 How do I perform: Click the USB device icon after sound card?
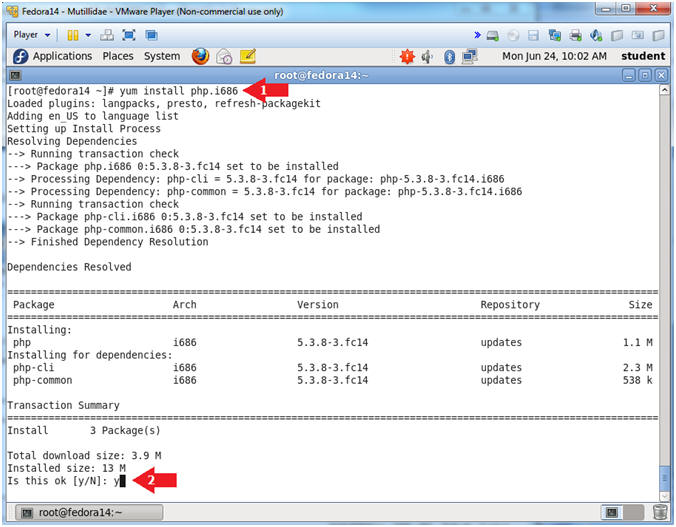pos(617,35)
